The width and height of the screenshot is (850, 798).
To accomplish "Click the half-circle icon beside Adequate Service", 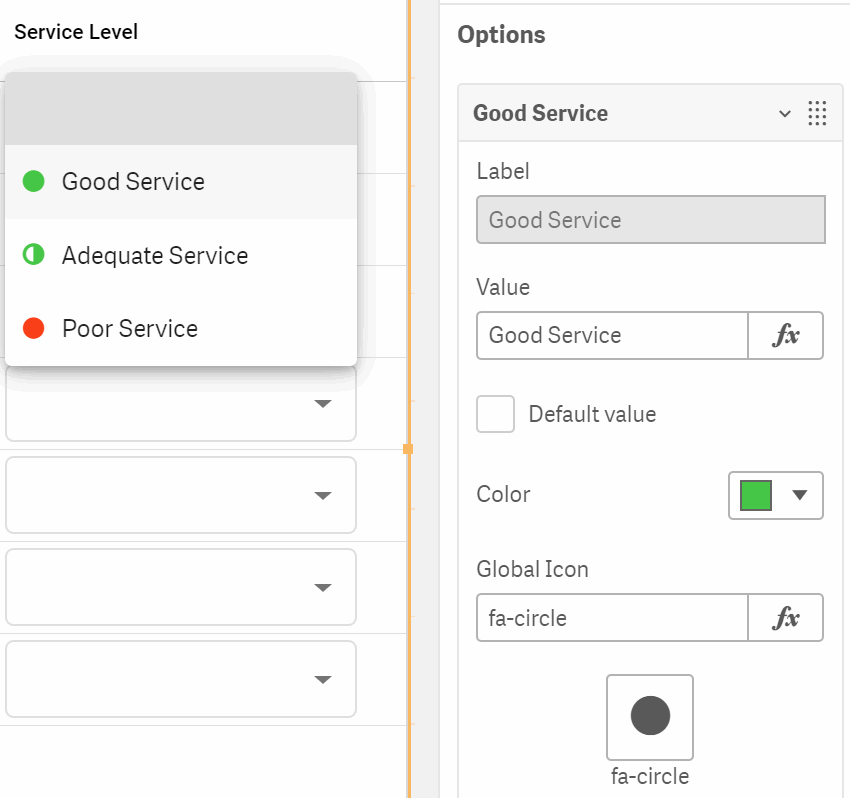I will 34,254.
